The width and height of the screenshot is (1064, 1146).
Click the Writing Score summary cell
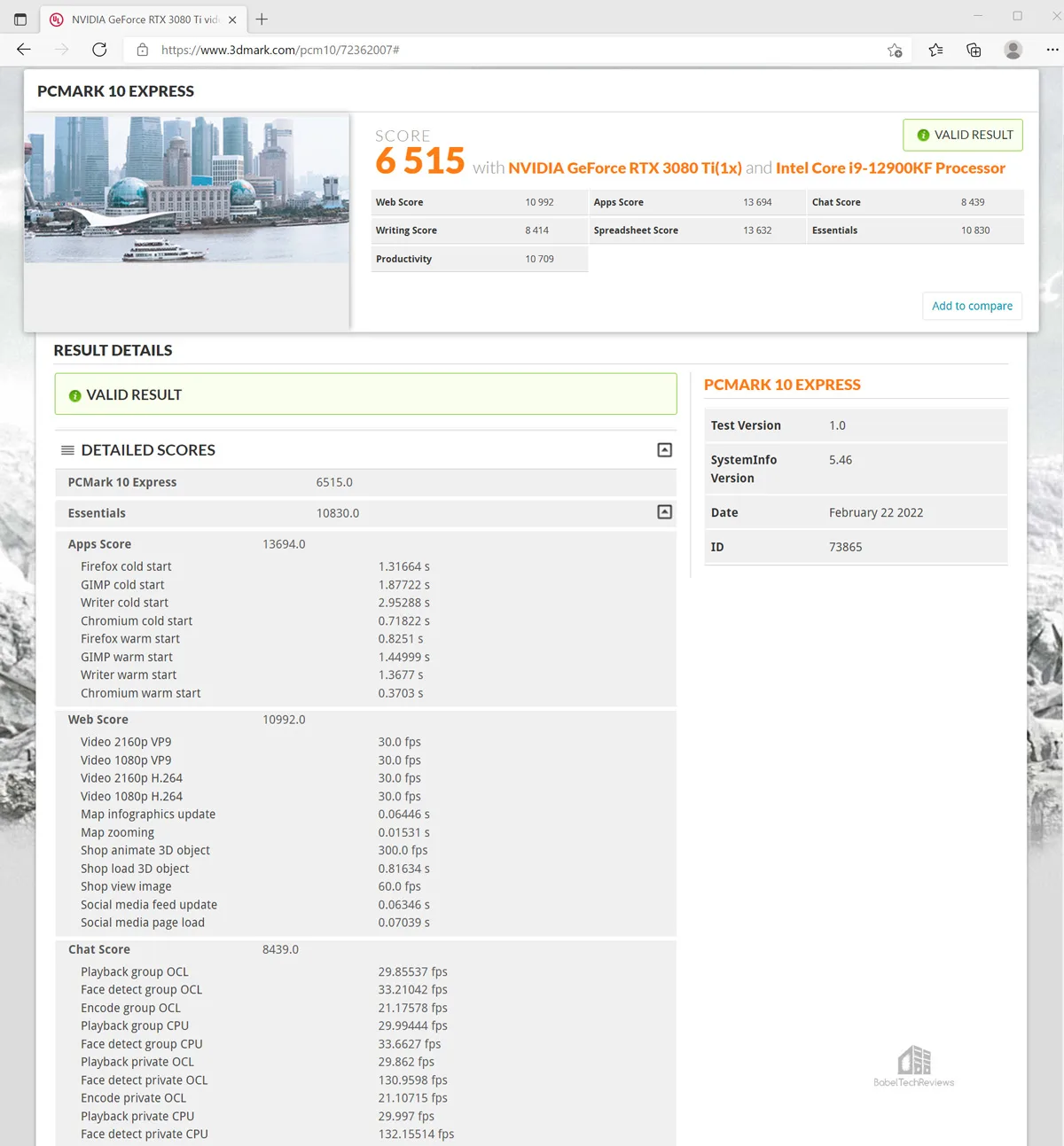tap(480, 230)
